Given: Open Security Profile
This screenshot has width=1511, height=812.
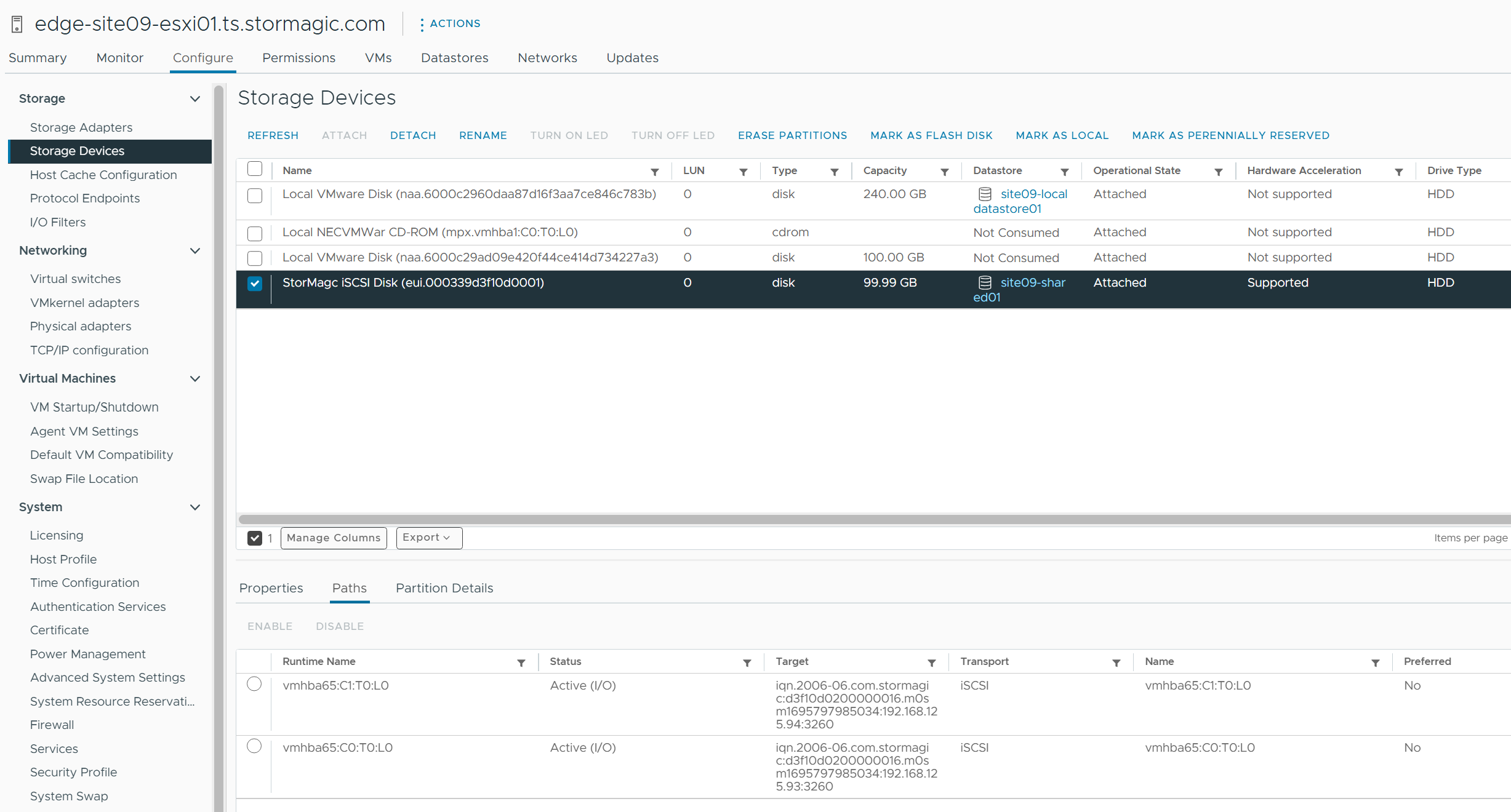Looking at the screenshot, I should pos(74,772).
